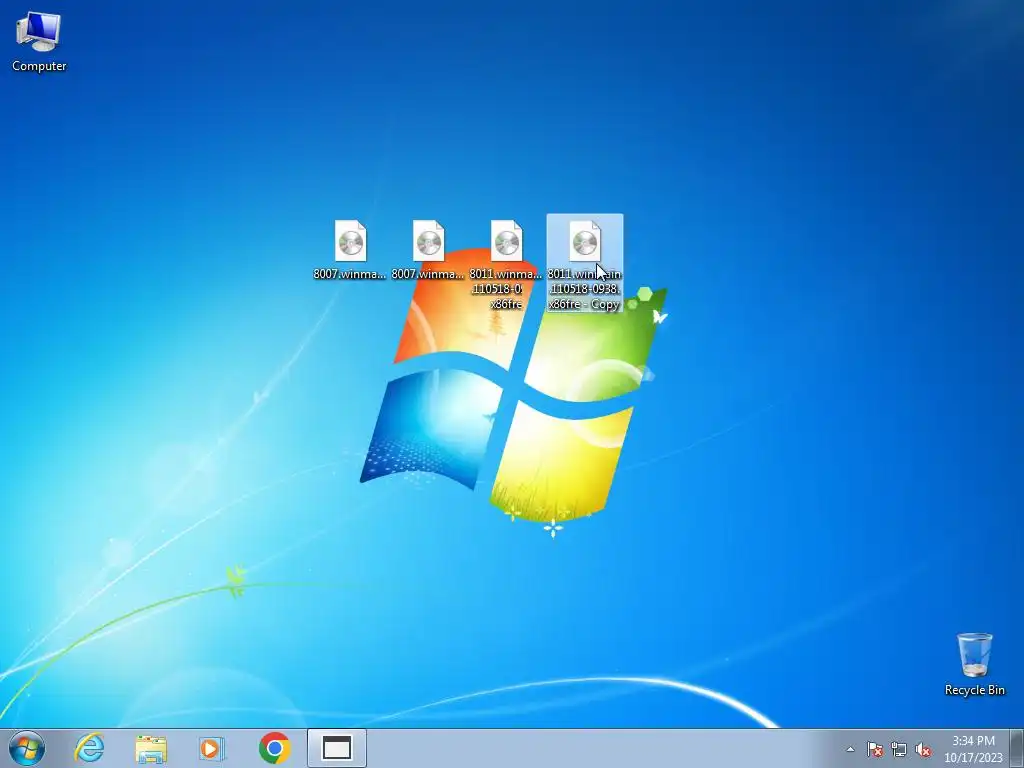Viewport: 1024px width, 768px height.
Task: Open the Windows Start menu orb
Action: pyautogui.click(x=27, y=748)
